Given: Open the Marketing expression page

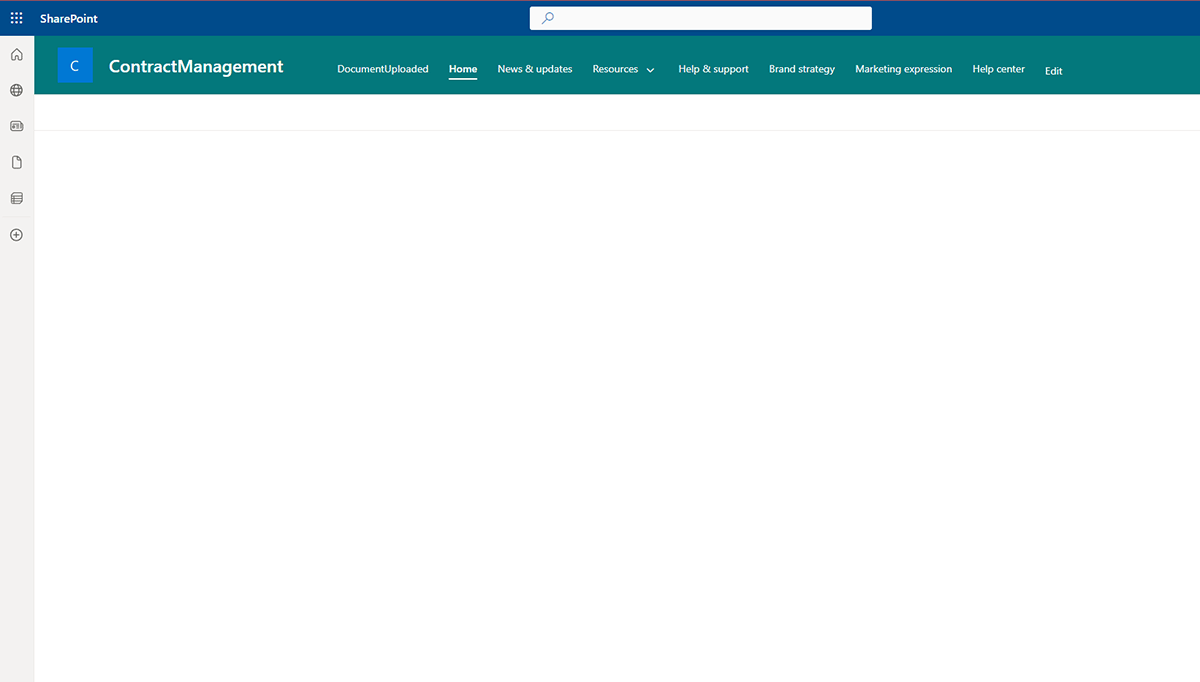Looking at the screenshot, I should [903, 69].
